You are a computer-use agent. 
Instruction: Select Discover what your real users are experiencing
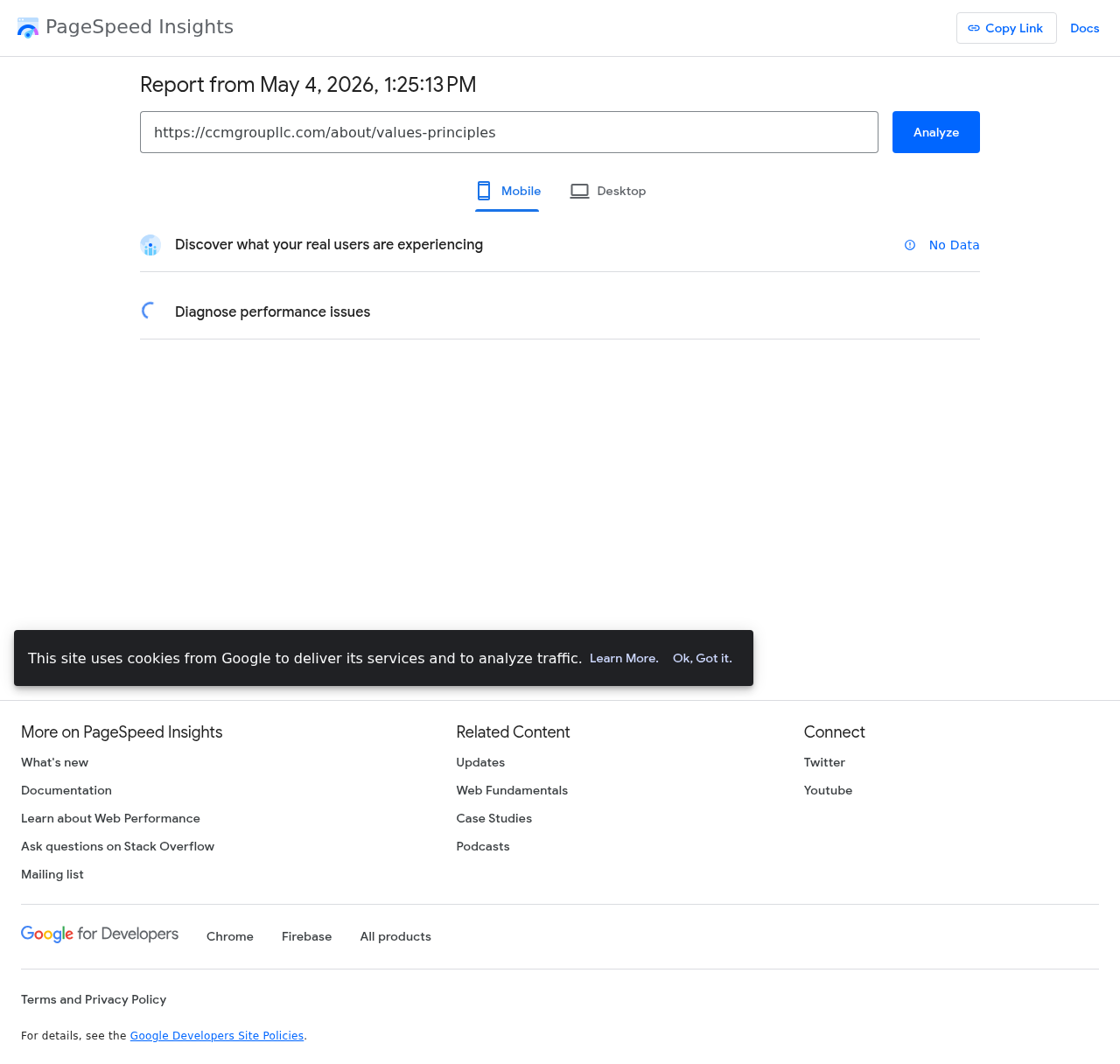[x=329, y=244]
